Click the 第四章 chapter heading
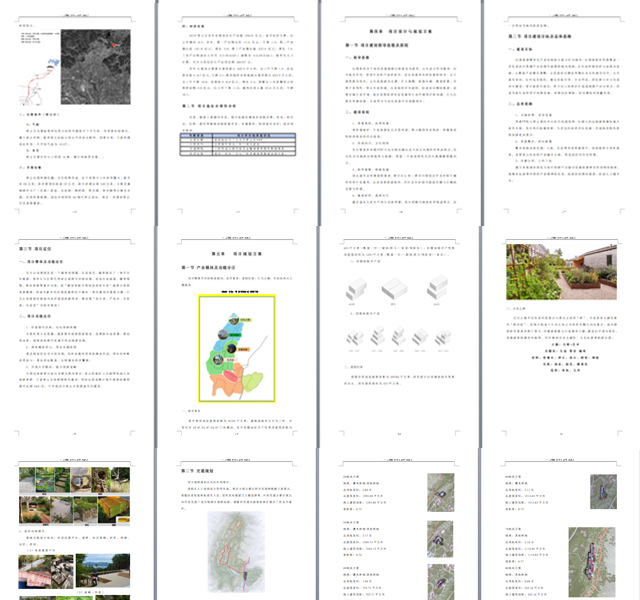Image resolution: width=640 pixels, height=600 pixels. coord(400,31)
